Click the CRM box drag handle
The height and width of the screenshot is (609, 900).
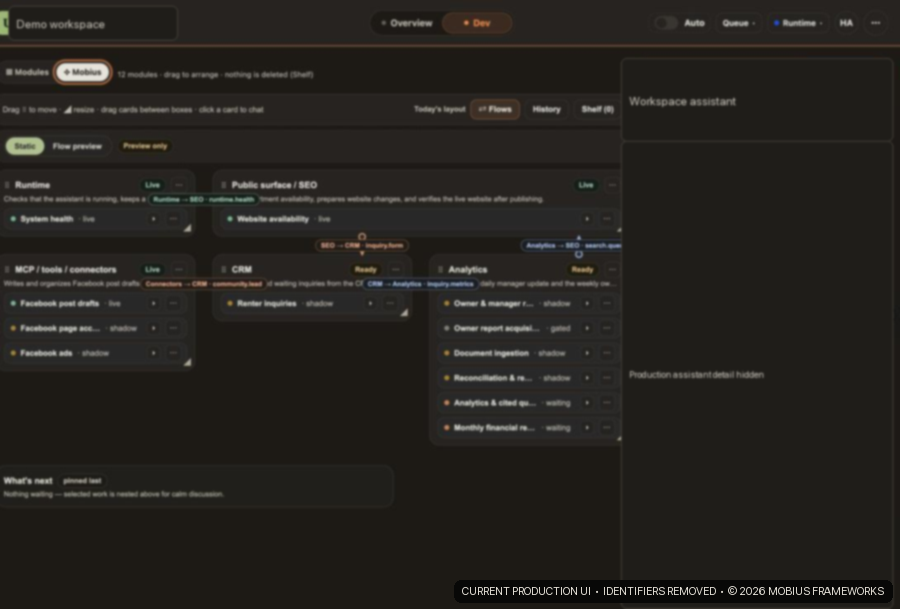click(x=224, y=269)
